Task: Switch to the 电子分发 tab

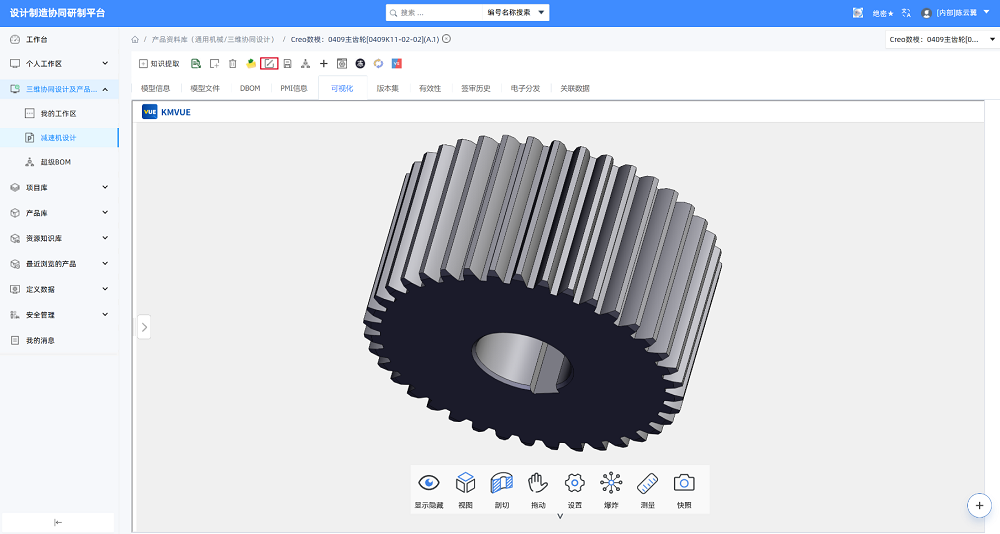Action: 526,89
